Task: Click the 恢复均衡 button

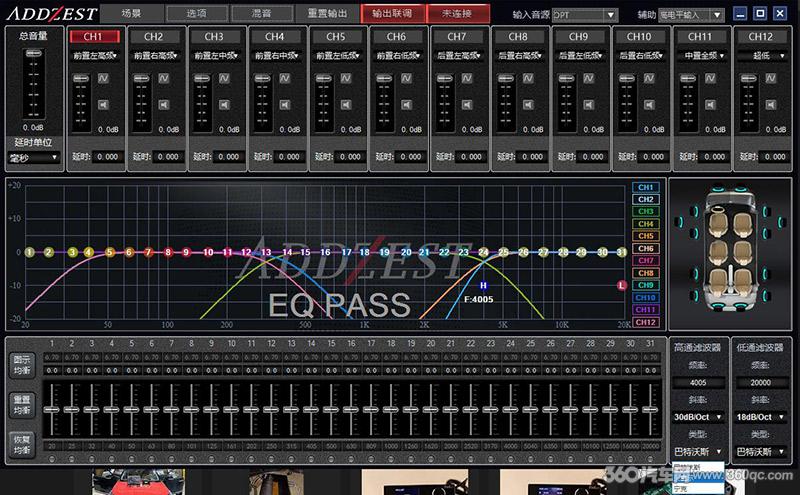Action: [x=22, y=444]
